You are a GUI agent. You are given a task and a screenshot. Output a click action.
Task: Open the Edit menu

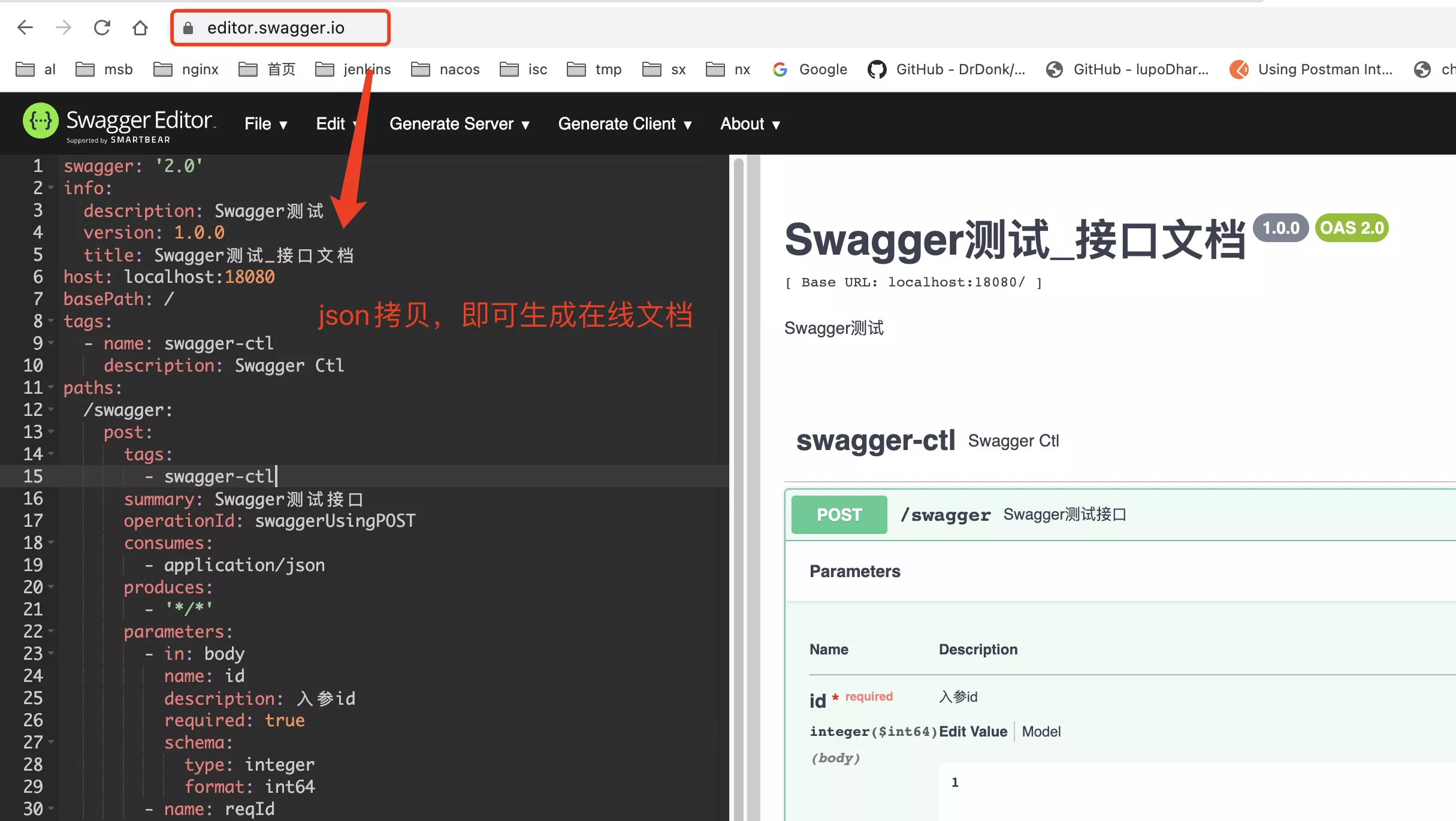point(337,124)
